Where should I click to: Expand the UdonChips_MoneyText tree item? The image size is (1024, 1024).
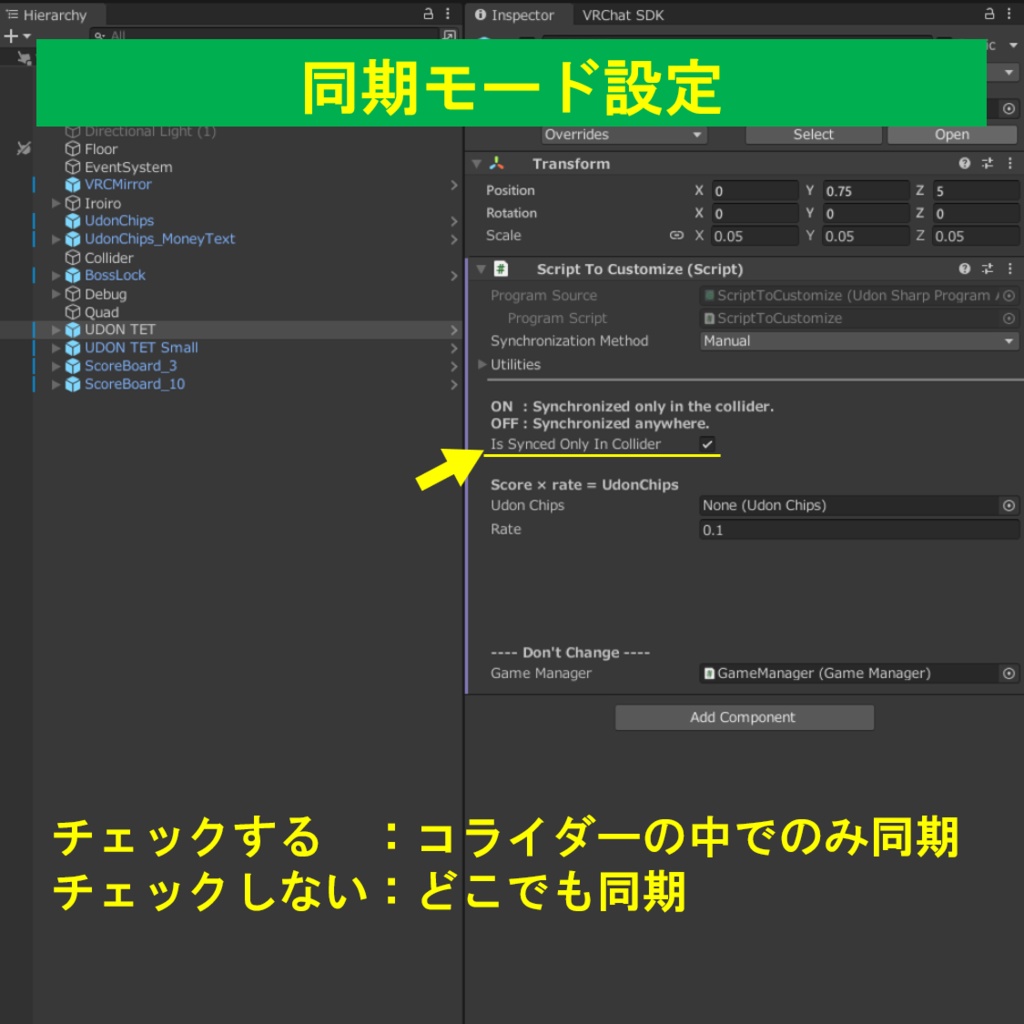coord(56,239)
